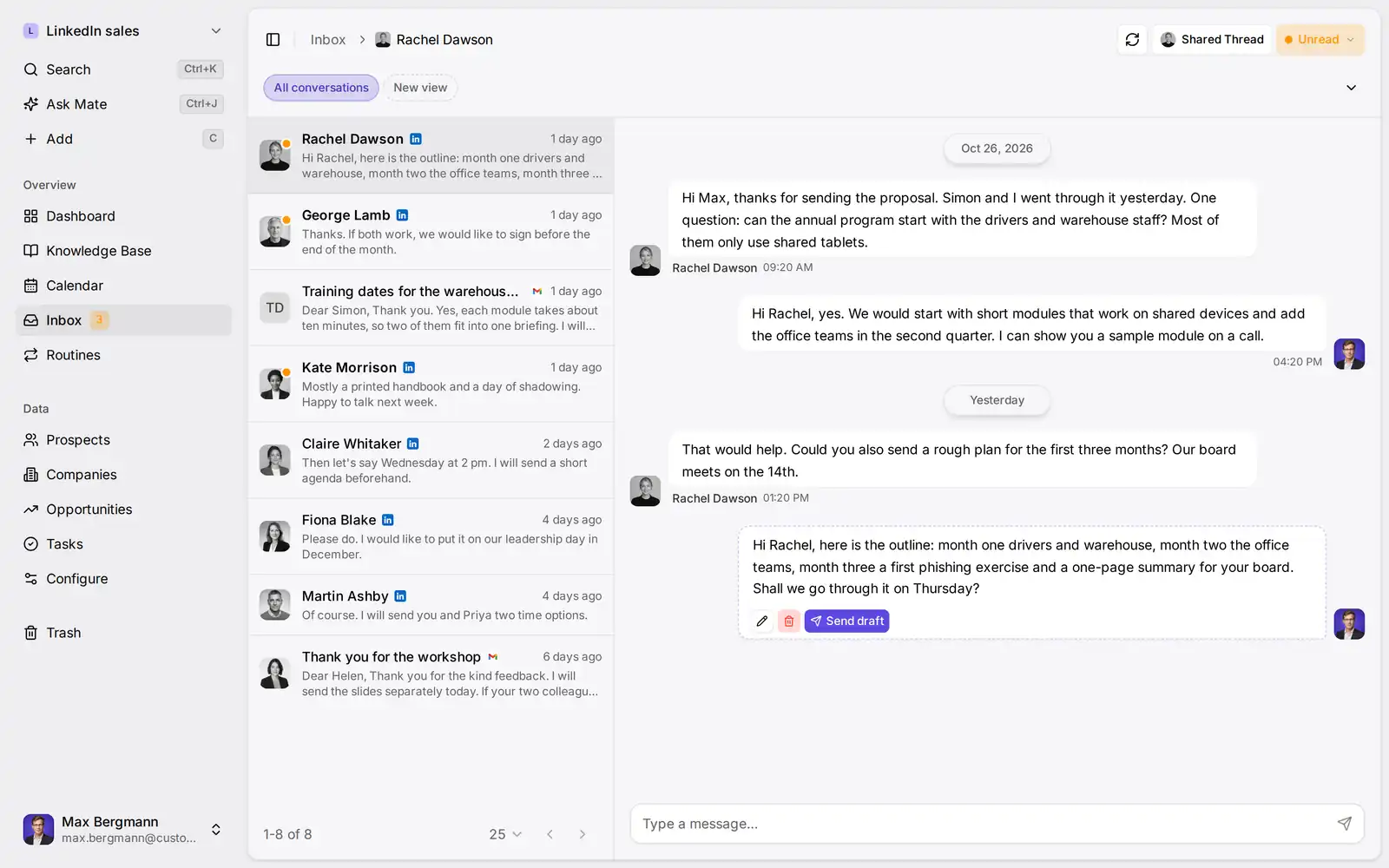This screenshot has width=1389, height=868.
Task: Expand the views chevron at right
Action: [x=1351, y=88]
